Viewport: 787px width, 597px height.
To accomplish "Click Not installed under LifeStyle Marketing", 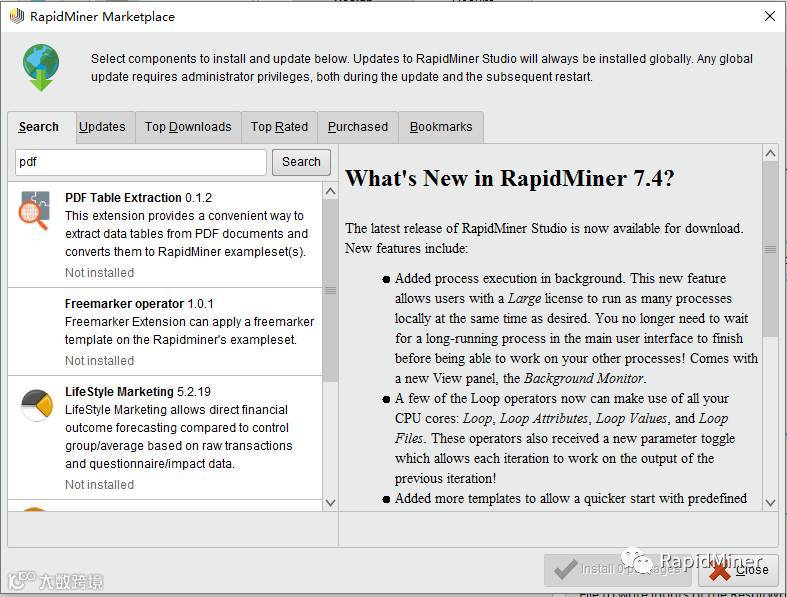I will click(99, 485).
